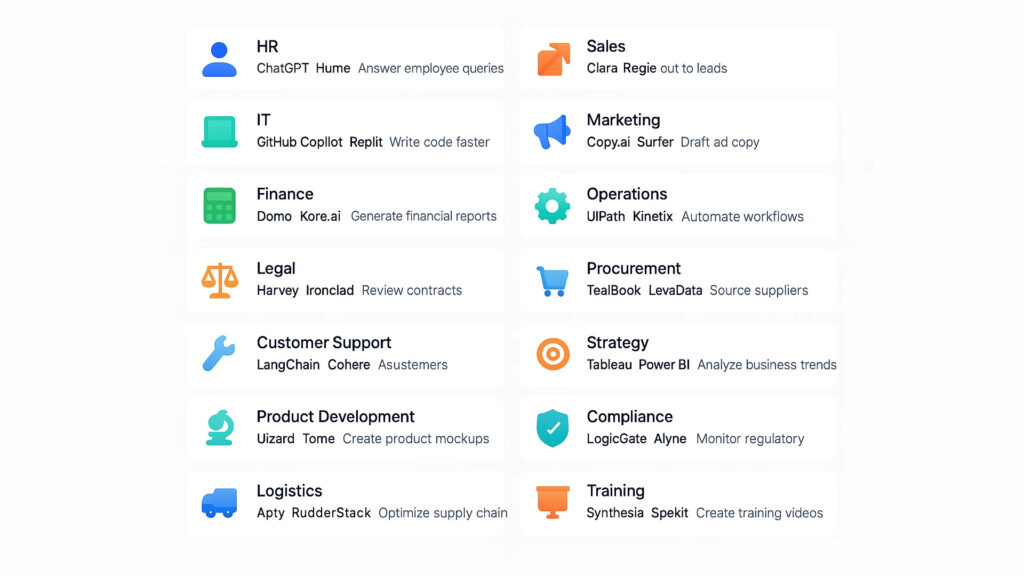Click the green calculator Finance icon
Screen dimensions: 1024x576
coord(219,206)
